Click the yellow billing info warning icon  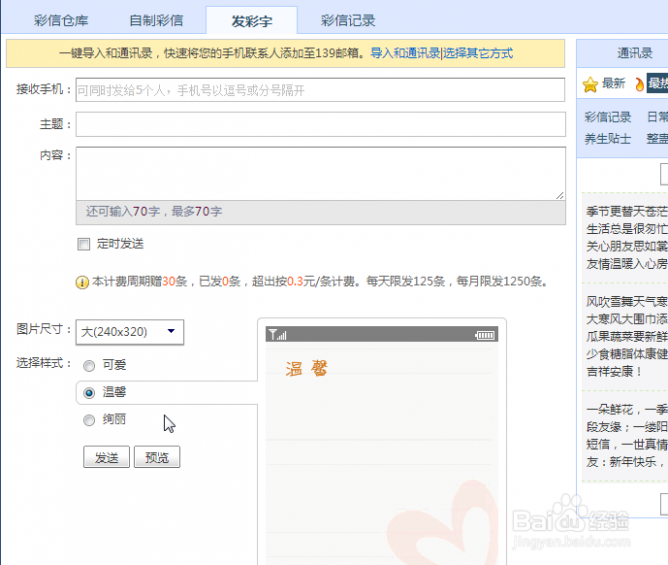(82, 282)
